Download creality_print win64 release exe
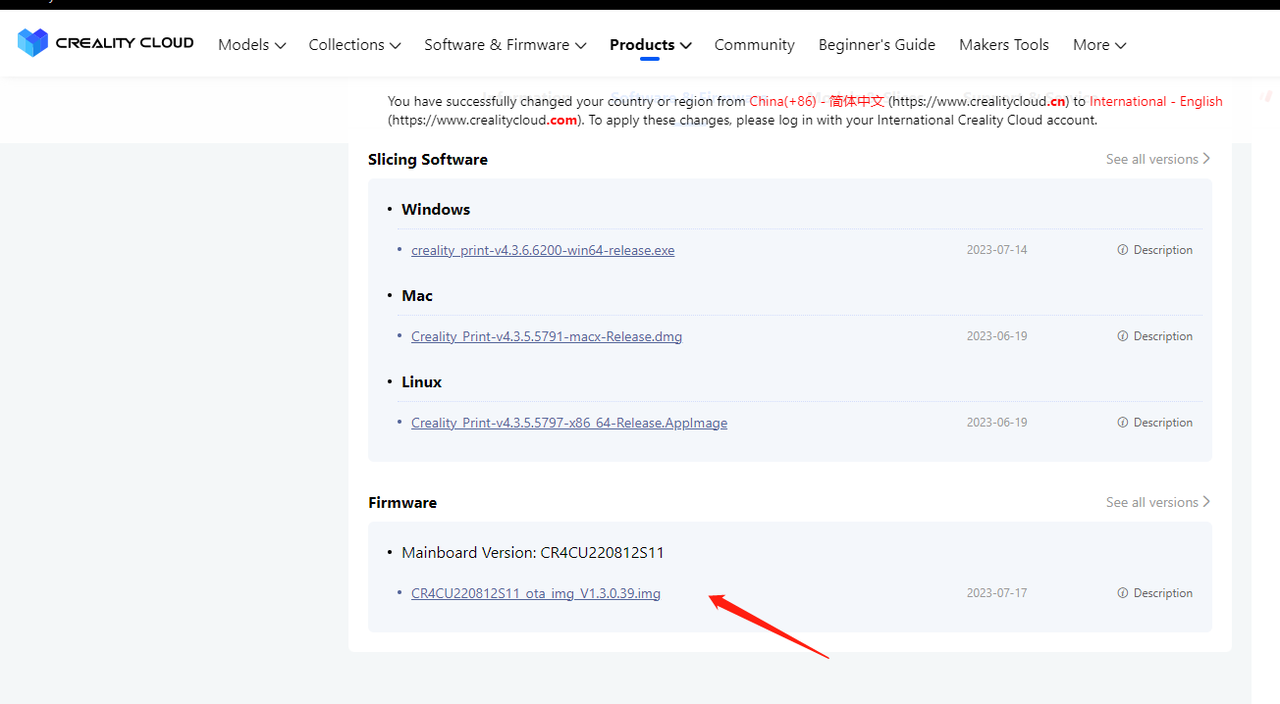The width and height of the screenshot is (1280, 704). click(543, 250)
